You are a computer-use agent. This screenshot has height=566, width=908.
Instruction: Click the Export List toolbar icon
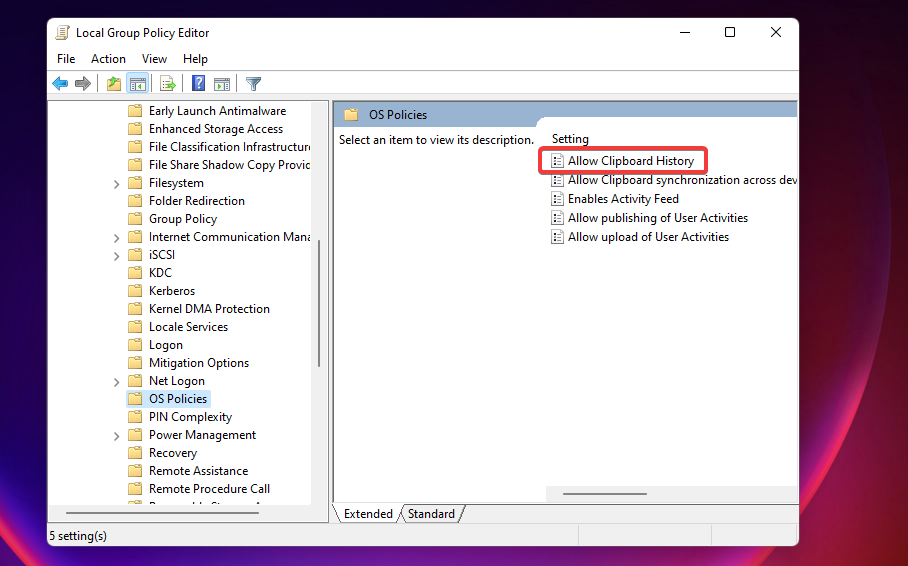[168, 84]
